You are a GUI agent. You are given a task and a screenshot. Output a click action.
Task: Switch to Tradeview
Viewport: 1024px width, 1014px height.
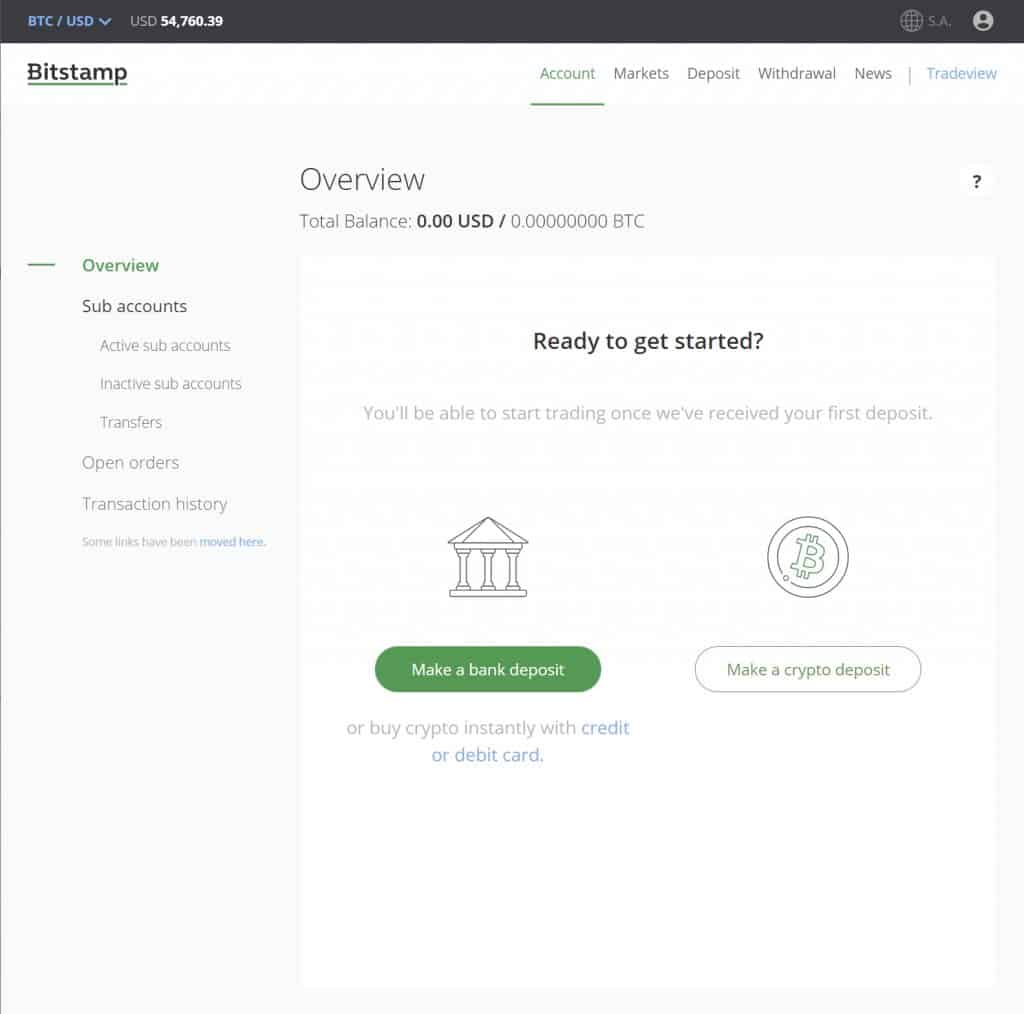[x=960, y=73]
